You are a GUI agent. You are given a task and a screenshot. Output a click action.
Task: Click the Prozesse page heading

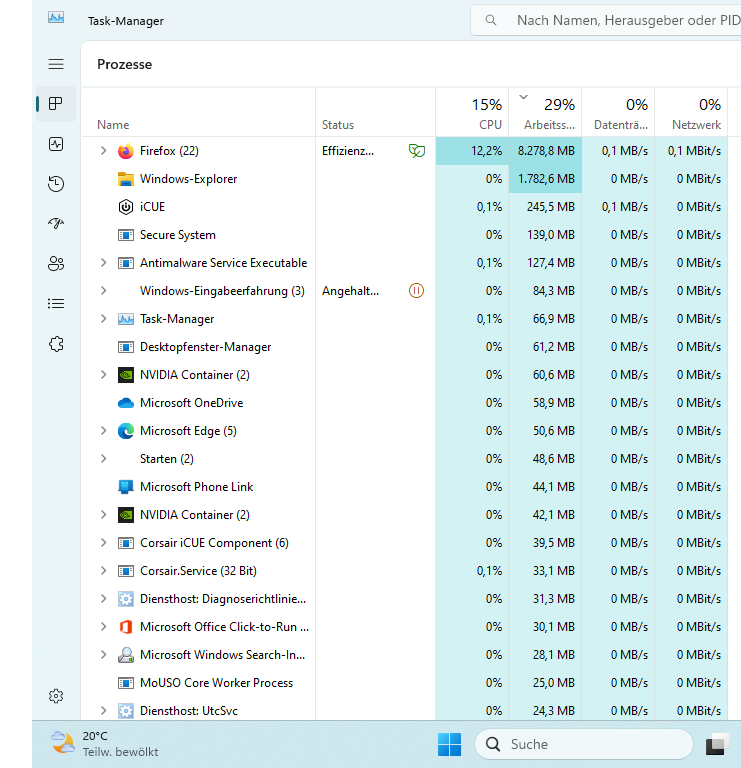124,64
